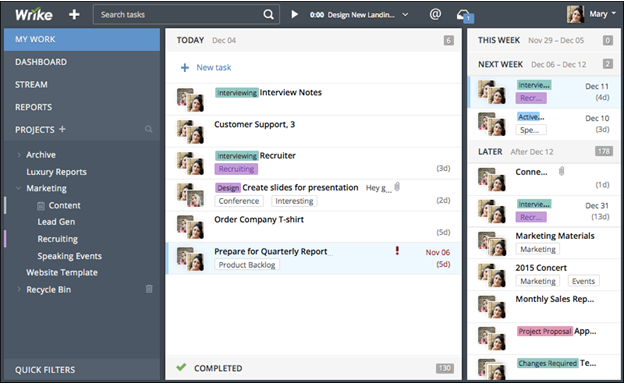Click the red exclamation priority icon
The width and height of the screenshot is (625, 384).
pos(397,250)
